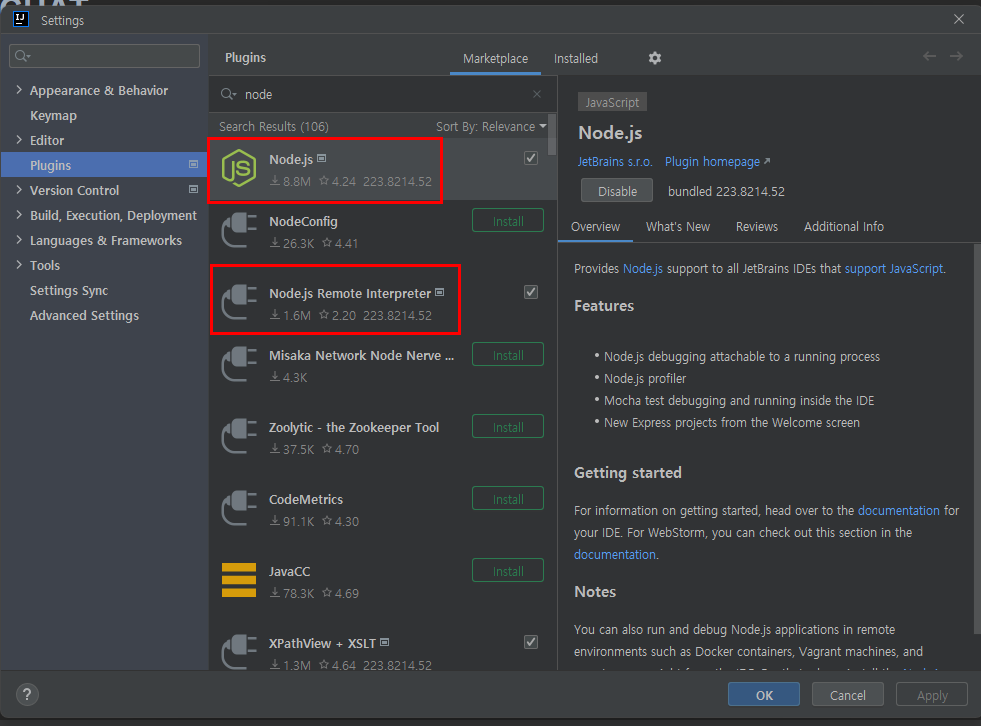The height and width of the screenshot is (726, 981).
Task: Click the project-level icon beside Version Control
Action: tap(193, 189)
